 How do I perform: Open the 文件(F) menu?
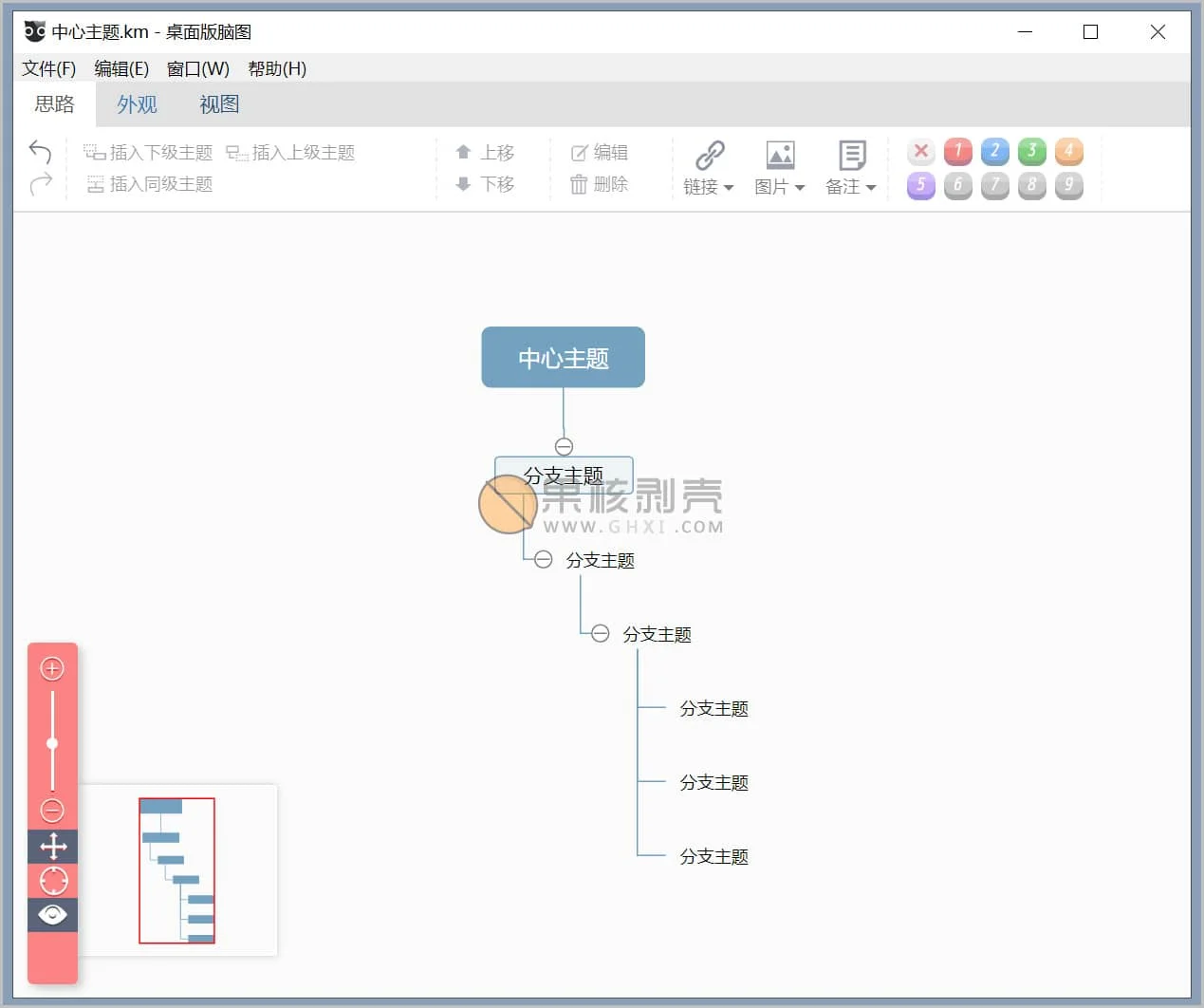[x=48, y=68]
